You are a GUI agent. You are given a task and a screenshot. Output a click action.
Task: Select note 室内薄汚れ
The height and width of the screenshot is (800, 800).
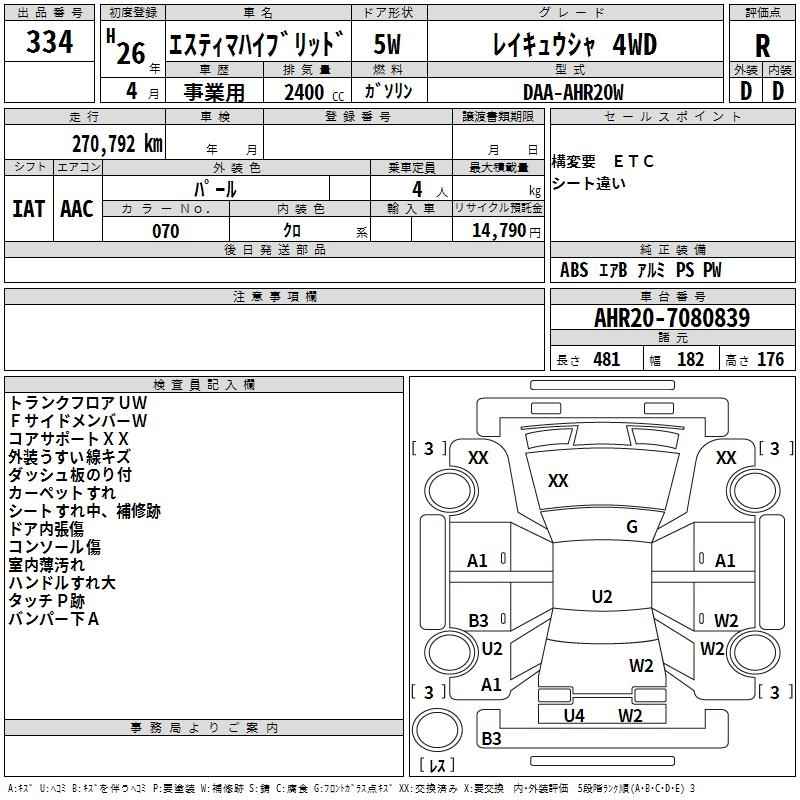(x=46, y=565)
